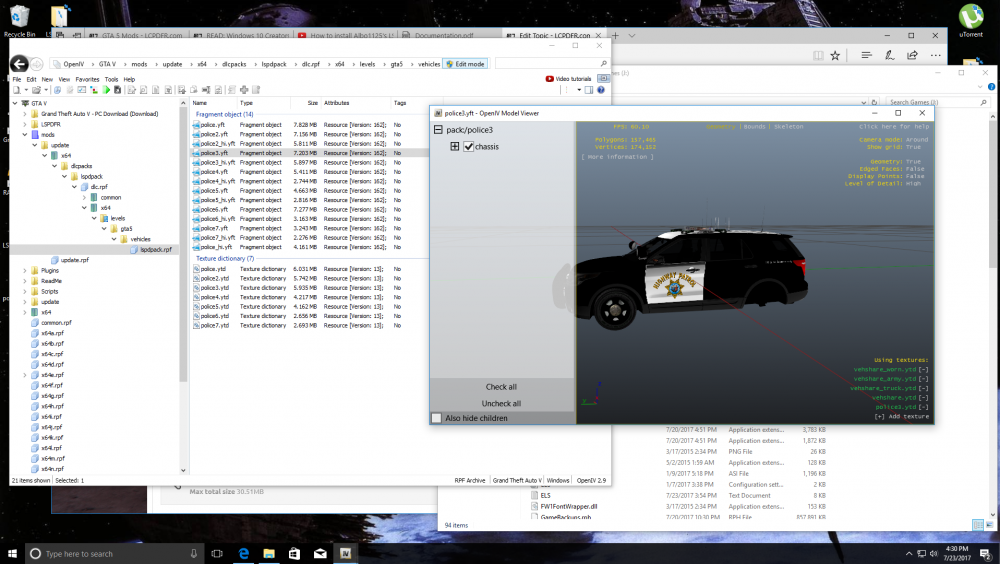This screenshot has height=564, width=1000.
Task: Uncheck the chassis checkbox
Action: [x=468, y=147]
